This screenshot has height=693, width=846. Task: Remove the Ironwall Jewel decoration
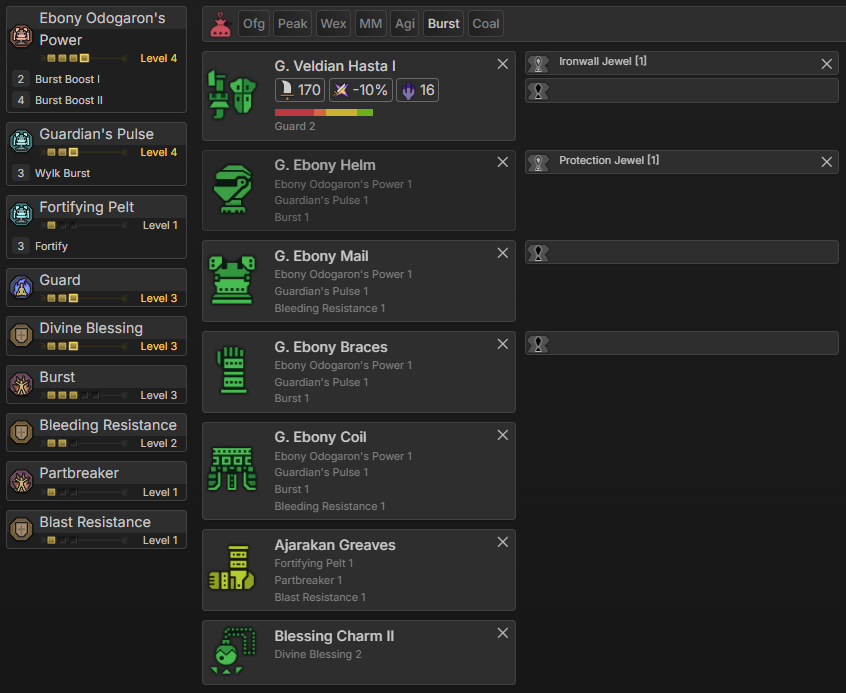826,64
